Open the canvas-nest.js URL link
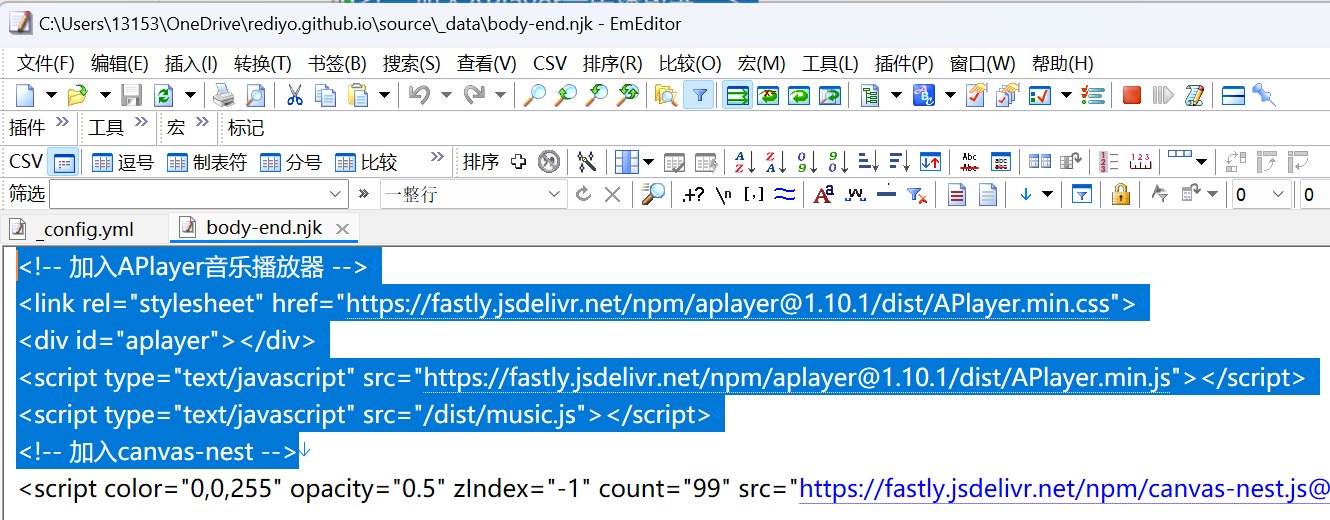1330x520 pixels. click(x=1065, y=489)
